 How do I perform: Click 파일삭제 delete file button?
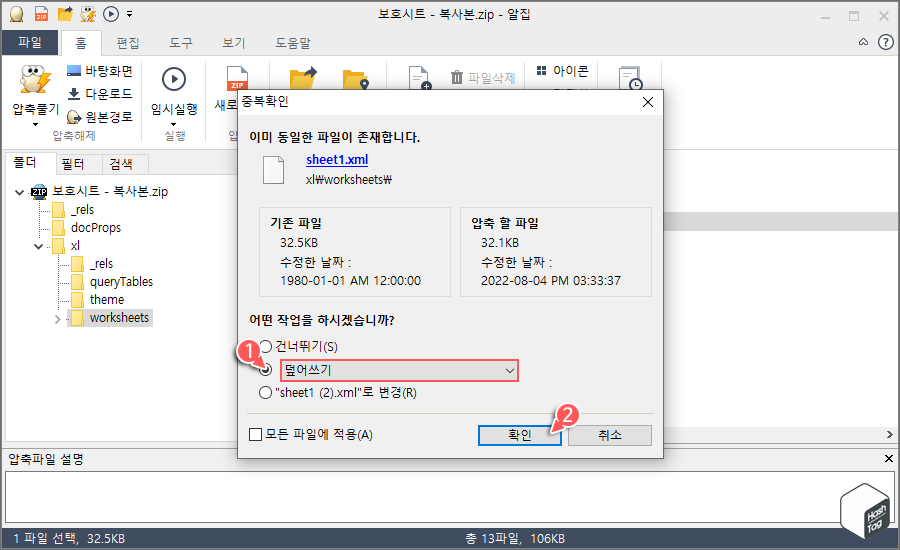[x=483, y=77]
